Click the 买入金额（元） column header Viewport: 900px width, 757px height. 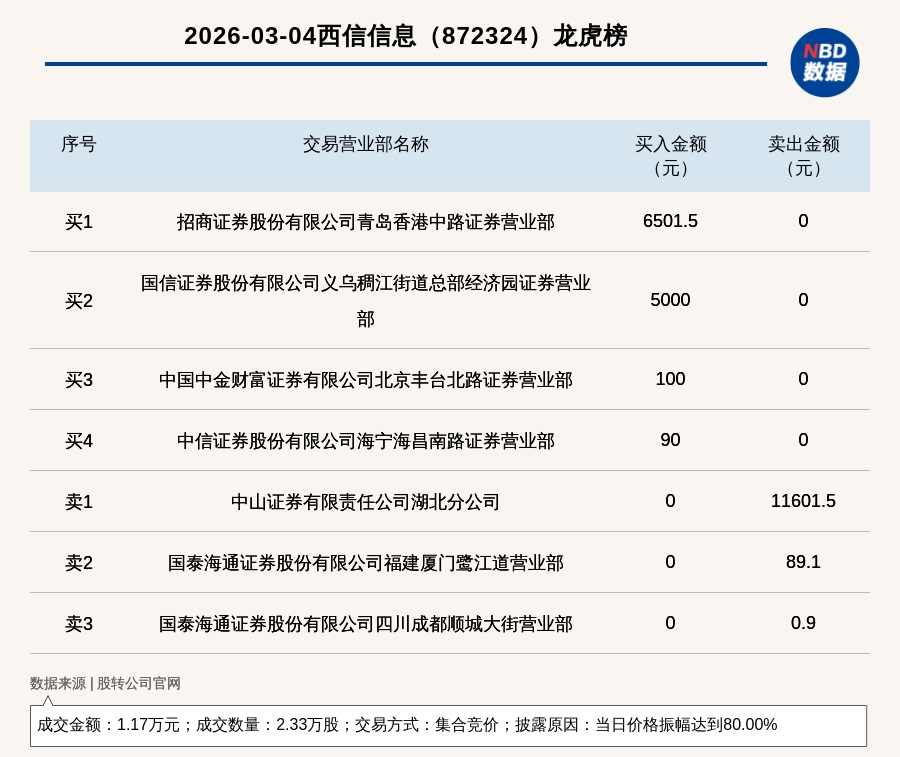tap(670, 156)
